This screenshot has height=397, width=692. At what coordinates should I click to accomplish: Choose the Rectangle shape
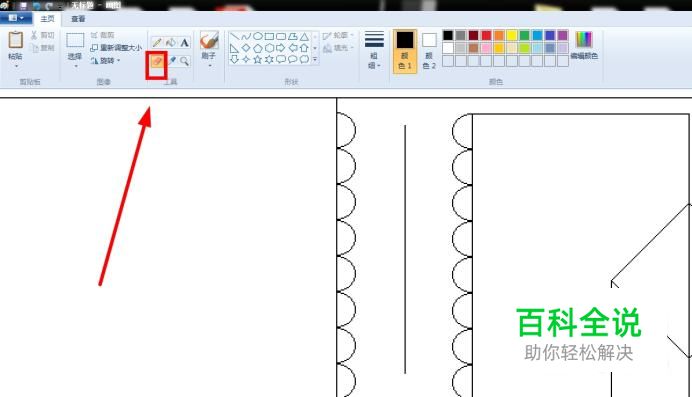point(269,36)
